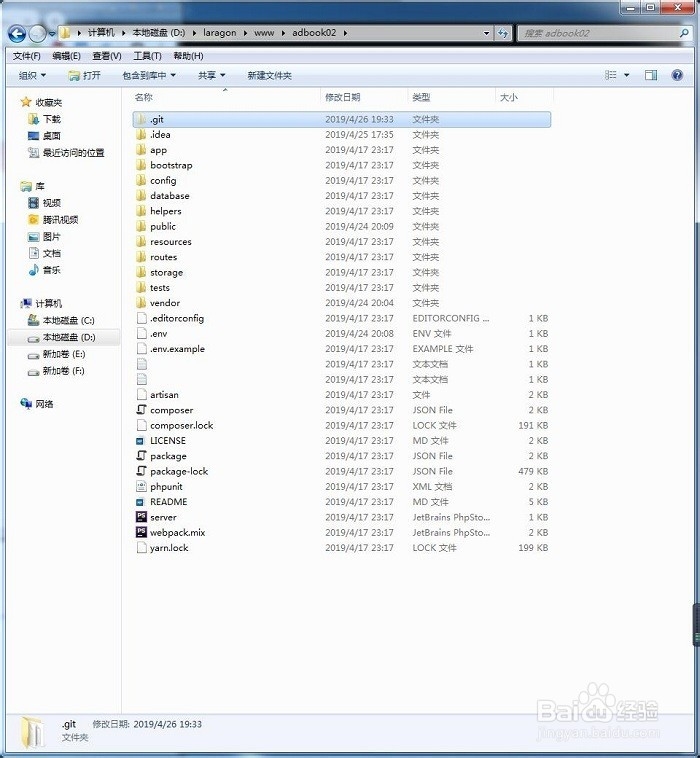The image size is (700, 758).
Task: Select the LICENSE markdown file icon
Action: [x=140, y=441]
